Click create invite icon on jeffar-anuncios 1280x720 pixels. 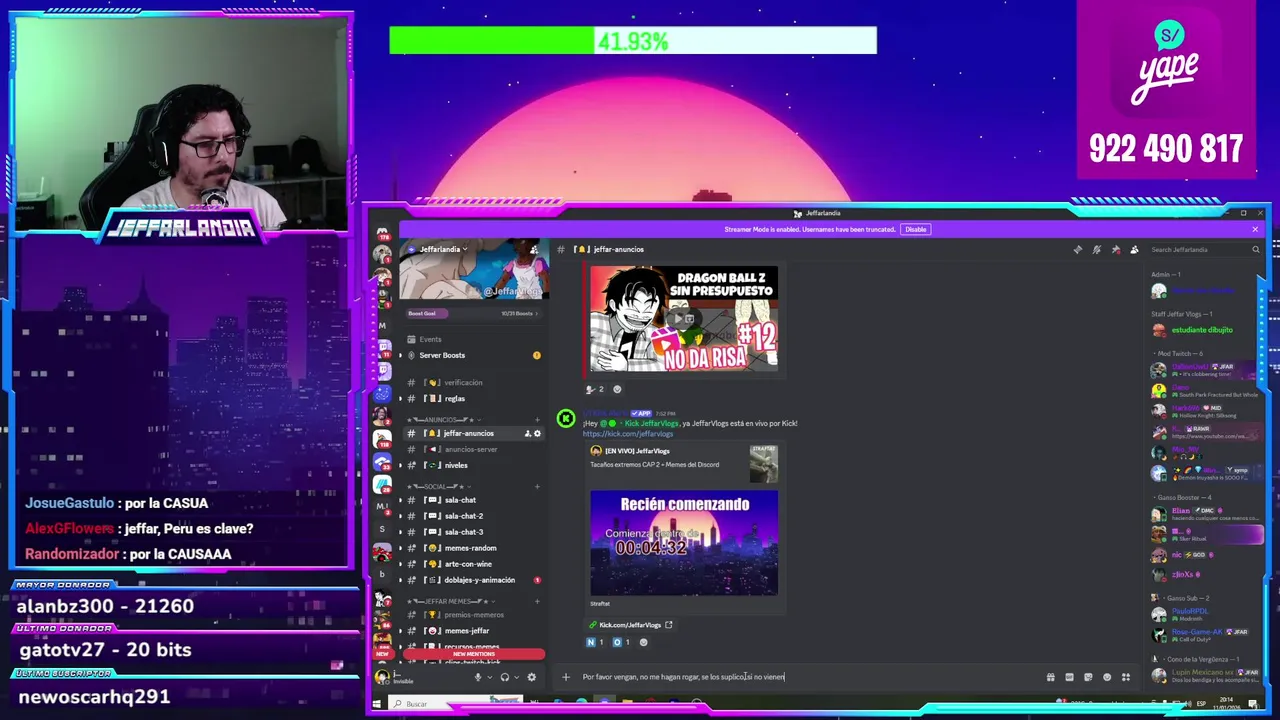[527, 433]
